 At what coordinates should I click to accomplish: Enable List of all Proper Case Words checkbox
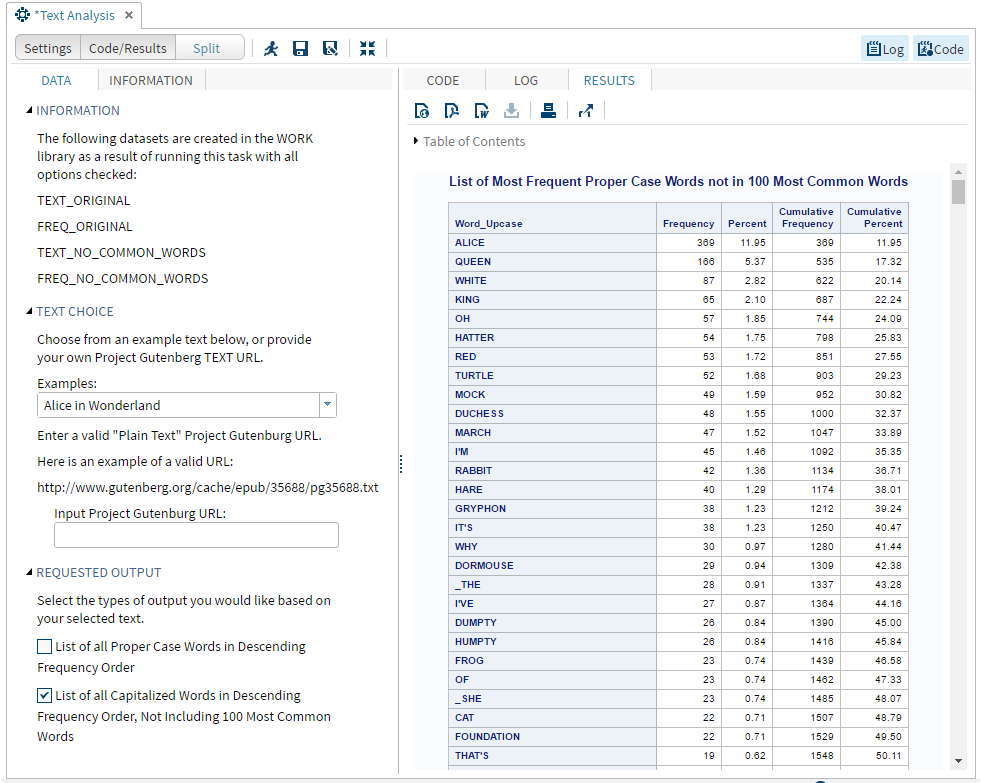click(x=45, y=647)
